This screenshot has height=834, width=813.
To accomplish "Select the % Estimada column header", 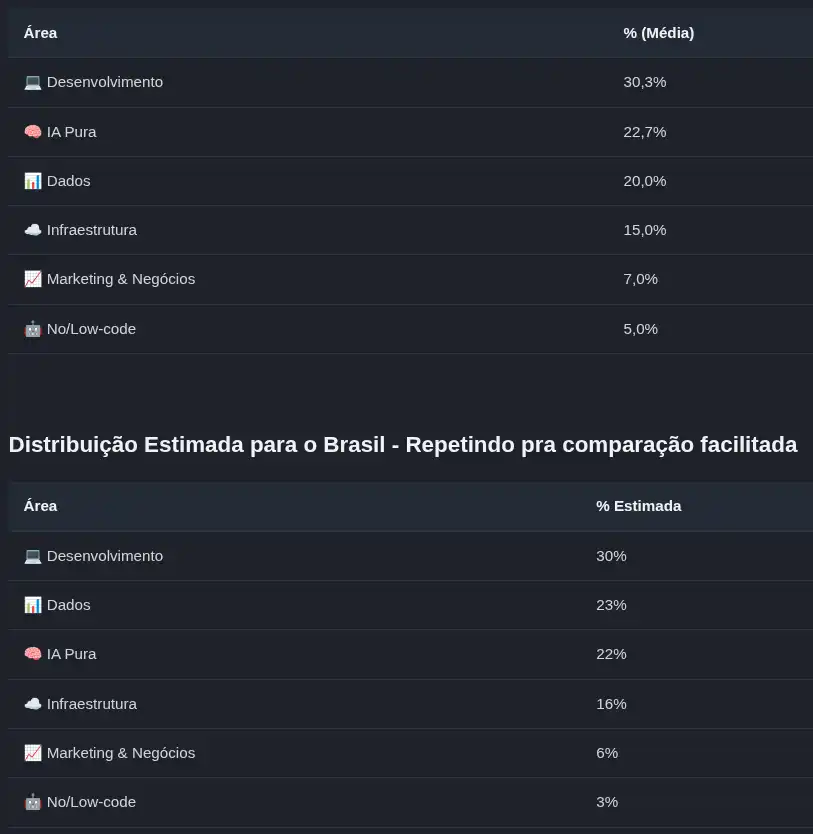I will click(638, 506).
